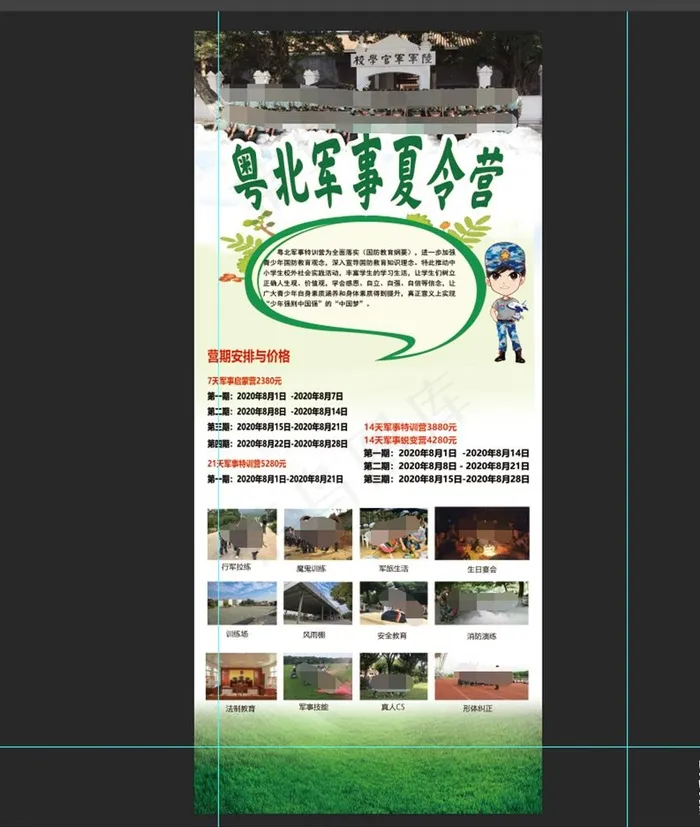Pick the 风雨棚 shelter photo

pyautogui.click(x=318, y=604)
